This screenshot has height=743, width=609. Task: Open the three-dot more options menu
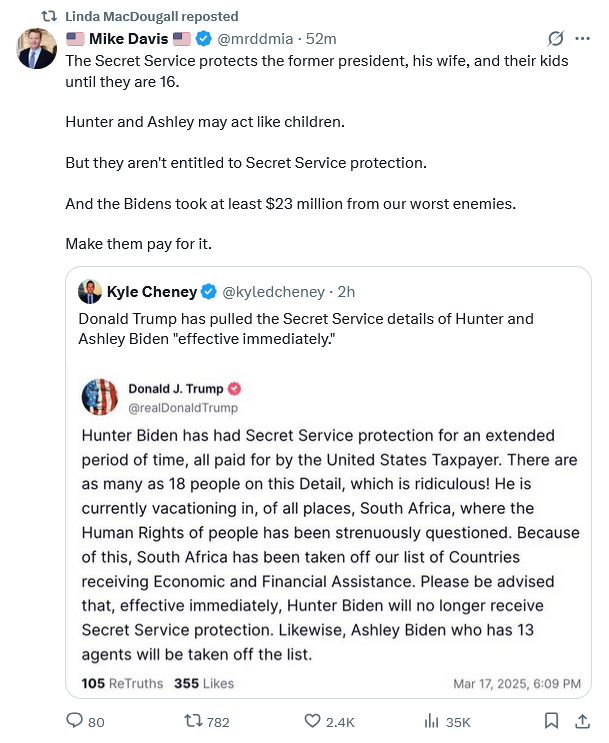pos(584,39)
